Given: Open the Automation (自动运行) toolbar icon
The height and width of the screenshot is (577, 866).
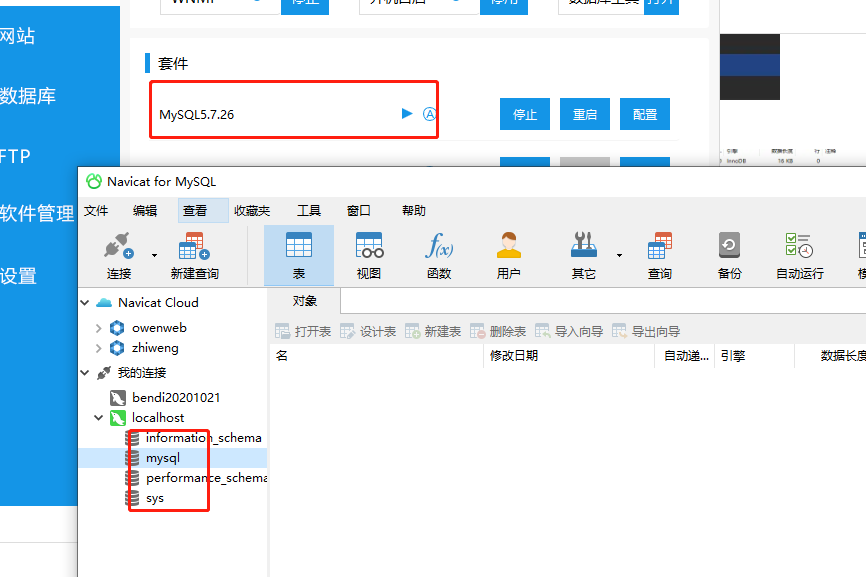Looking at the screenshot, I should tap(799, 246).
